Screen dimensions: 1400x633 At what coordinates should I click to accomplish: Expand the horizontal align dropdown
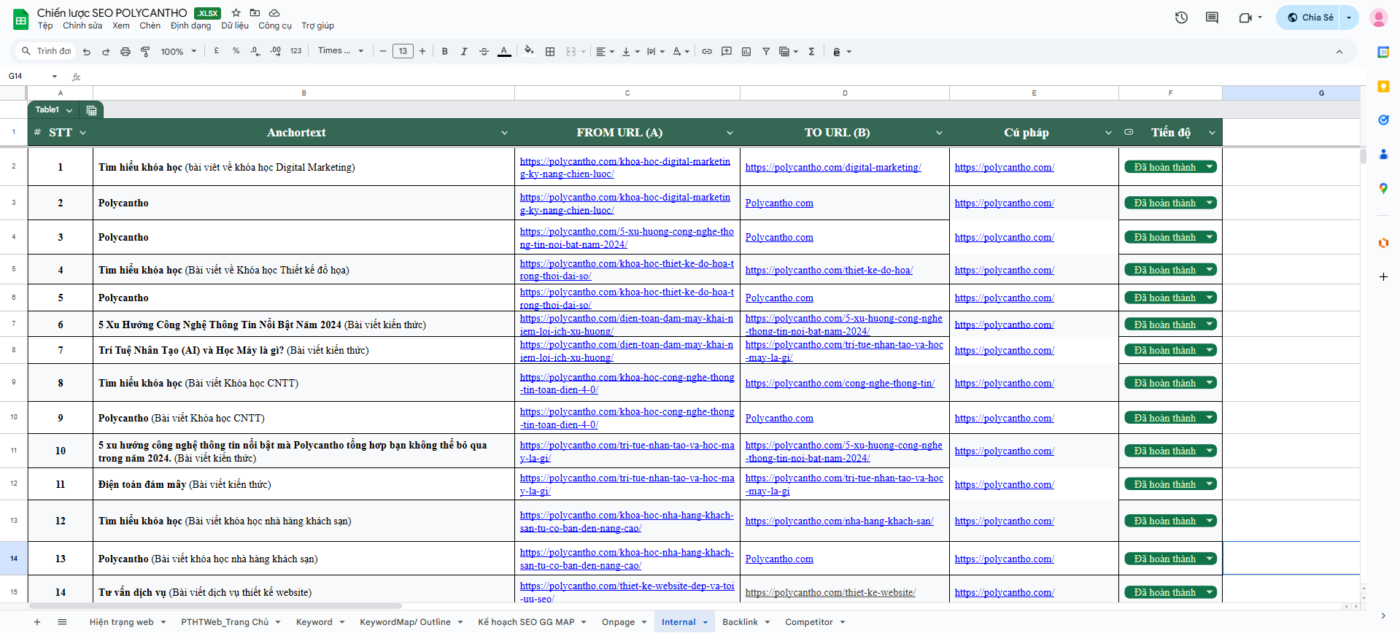point(605,51)
